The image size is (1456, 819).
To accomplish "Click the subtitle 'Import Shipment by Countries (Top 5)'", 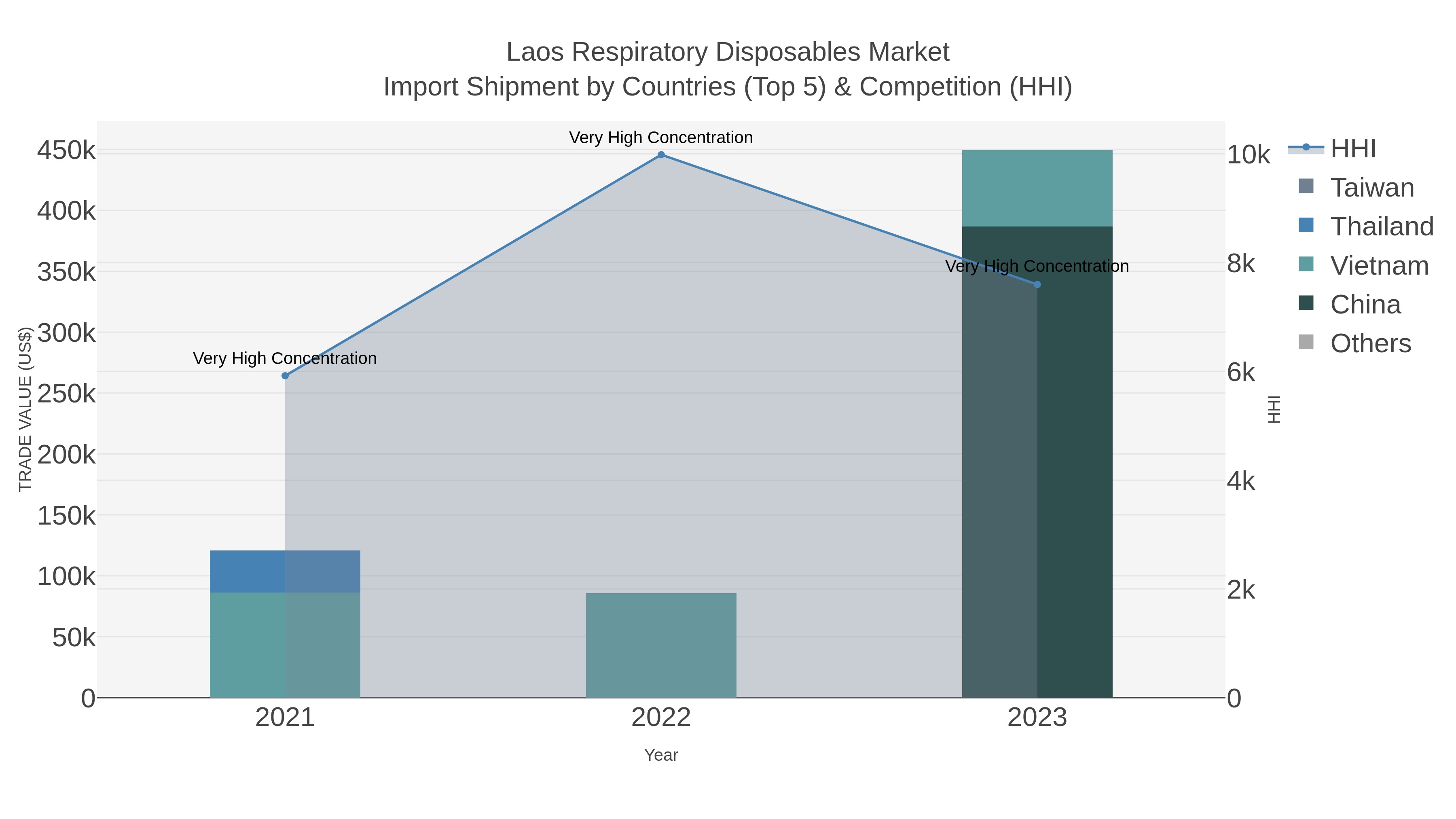I will coord(605,87).
